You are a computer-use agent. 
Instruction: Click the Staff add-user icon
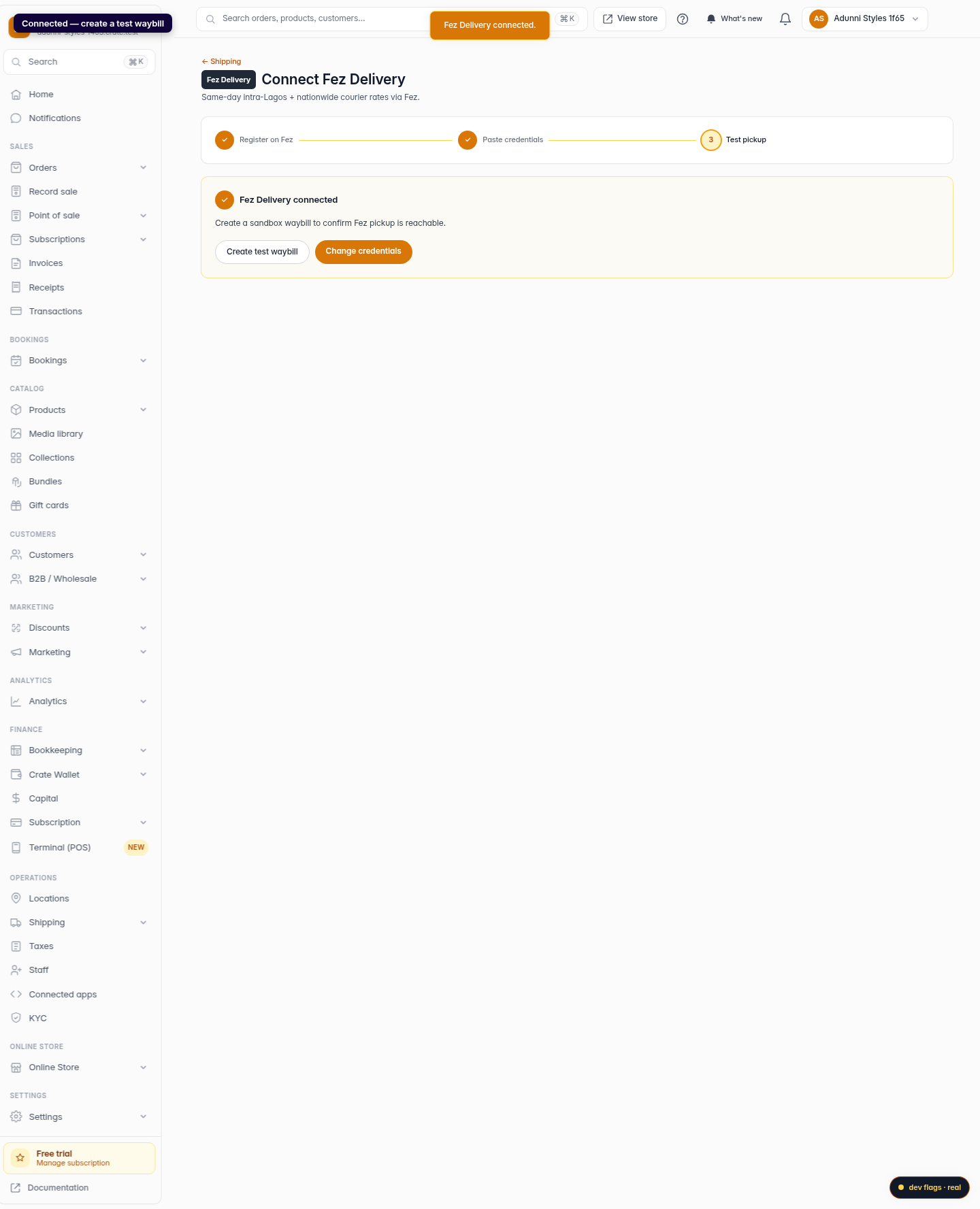pos(16,970)
